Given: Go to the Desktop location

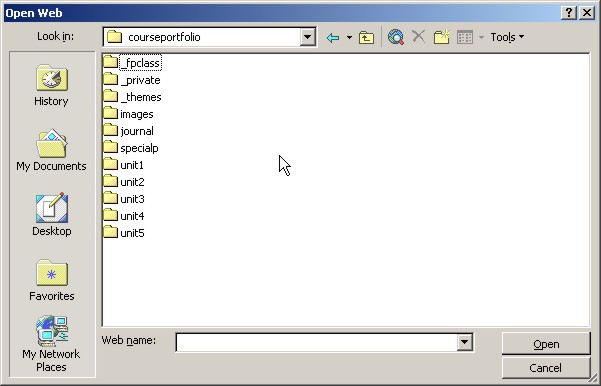Looking at the screenshot, I should [x=51, y=215].
